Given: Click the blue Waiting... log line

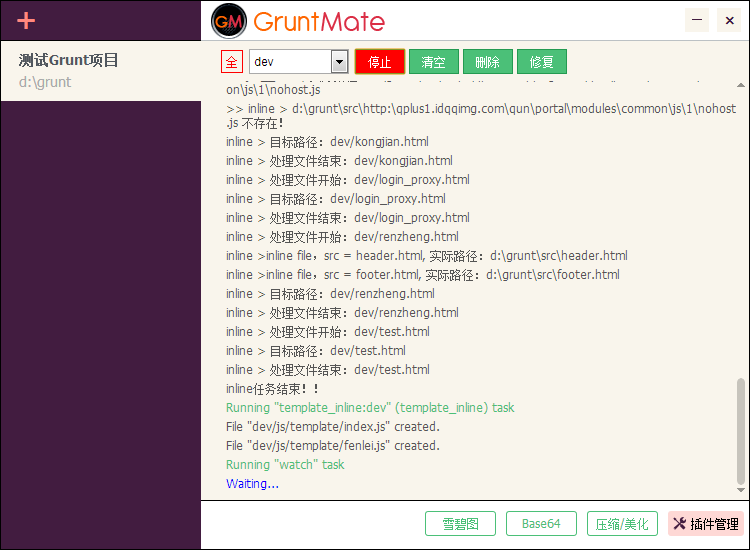Looking at the screenshot, I should click(x=252, y=484).
